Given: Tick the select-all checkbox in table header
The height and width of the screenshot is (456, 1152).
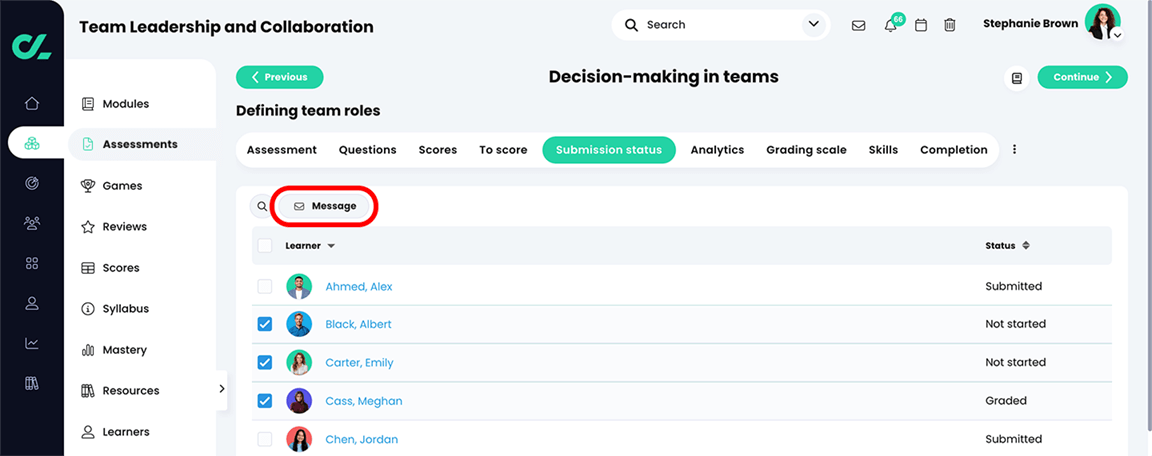Looking at the screenshot, I should click(x=264, y=246).
